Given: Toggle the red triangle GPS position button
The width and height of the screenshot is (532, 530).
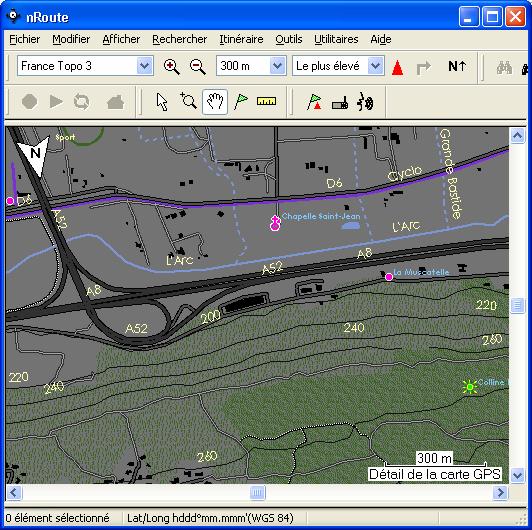Looking at the screenshot, I should [x=397, y=67].
